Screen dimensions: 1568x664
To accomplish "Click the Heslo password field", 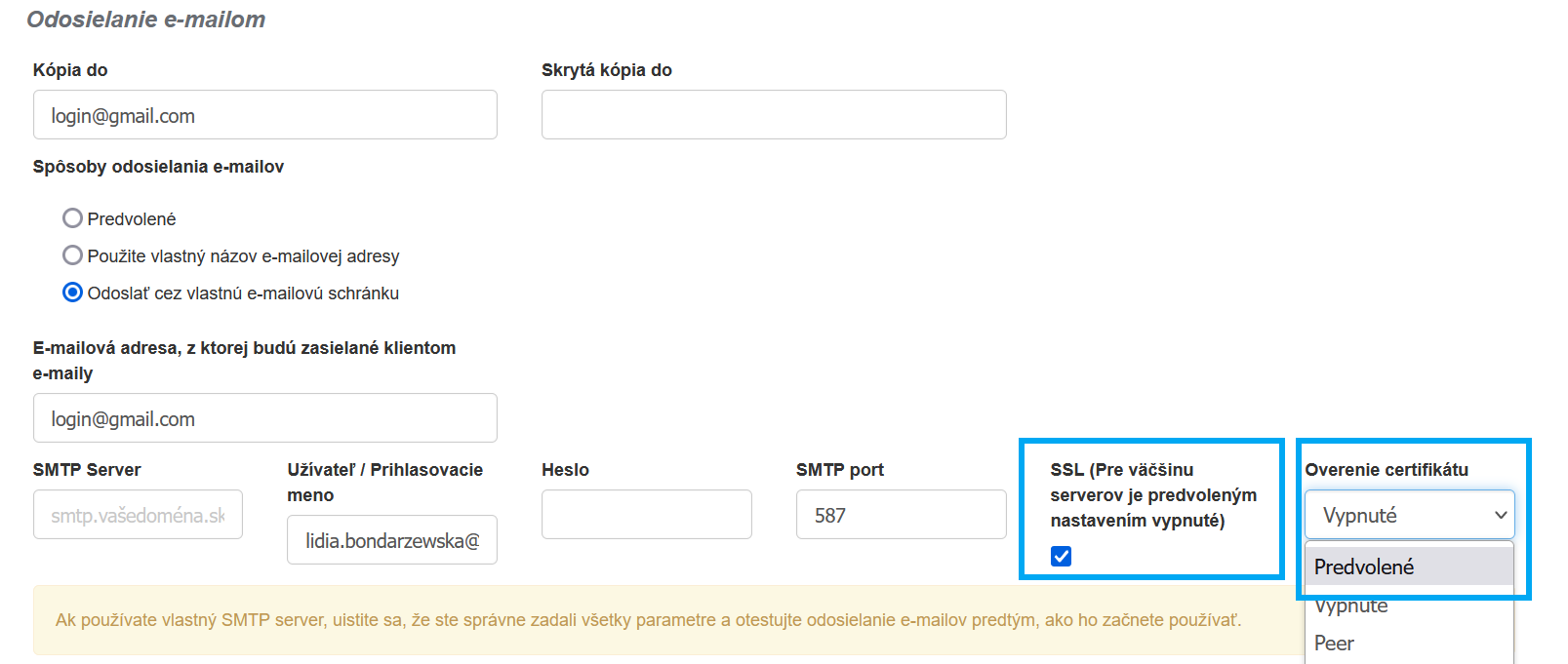I will tap(646, 515).
